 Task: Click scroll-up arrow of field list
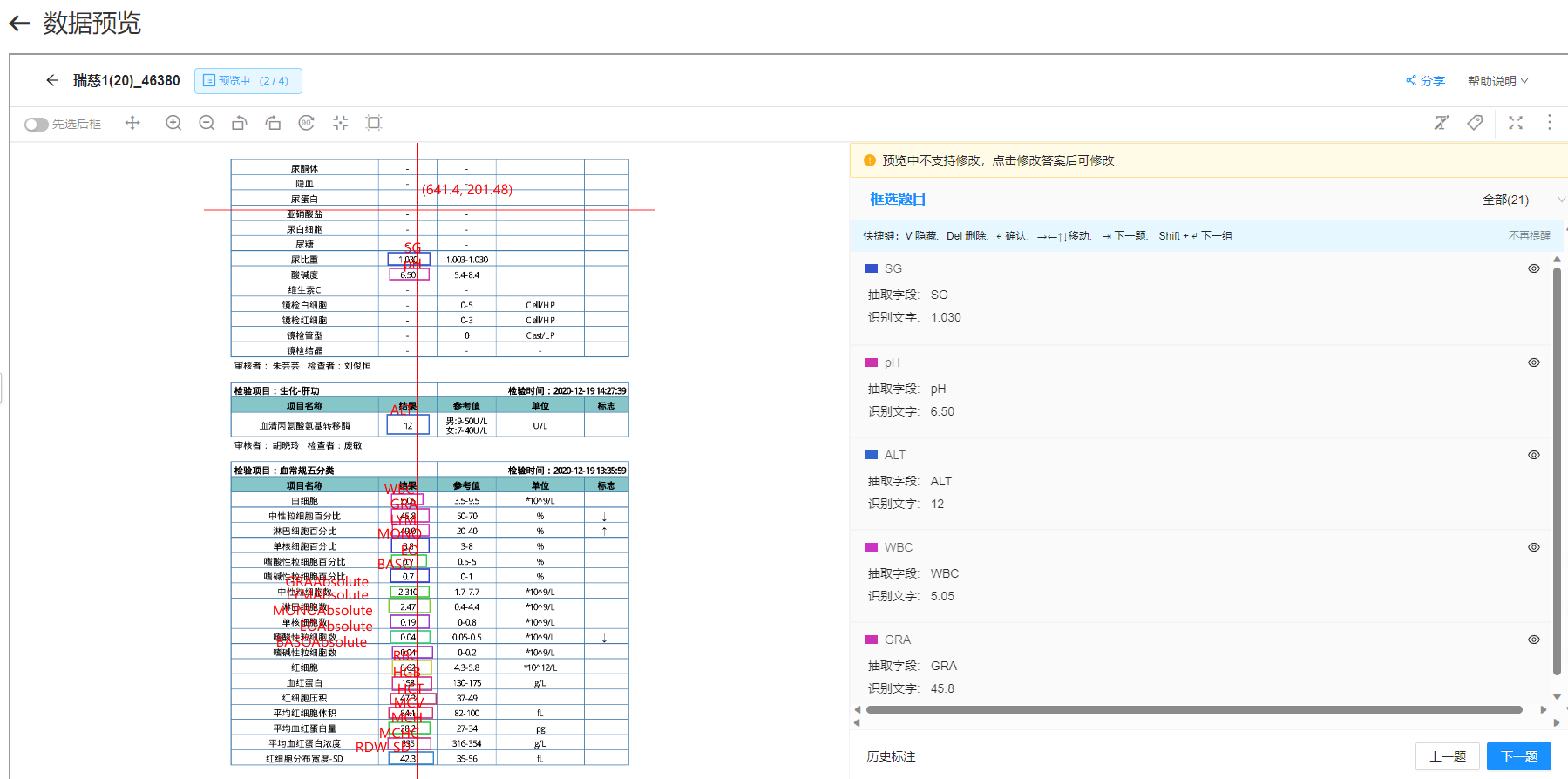tap(1557, 259)
